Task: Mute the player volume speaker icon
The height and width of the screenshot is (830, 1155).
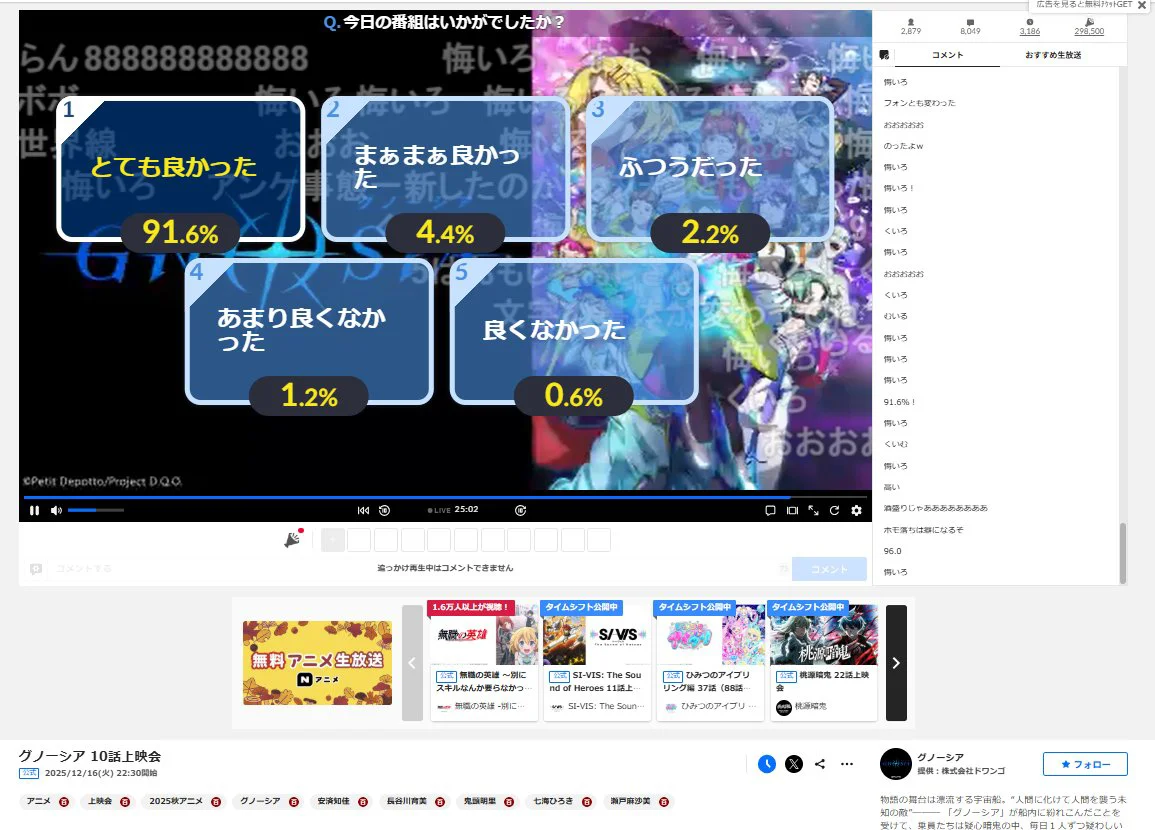Action: pos(56,510)
